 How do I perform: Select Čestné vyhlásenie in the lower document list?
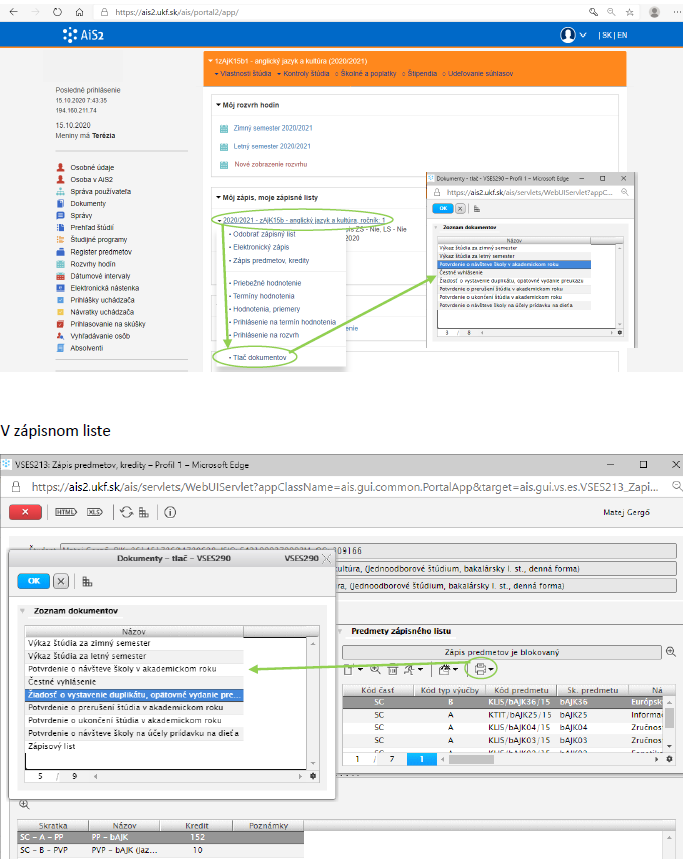coord(64,681)
